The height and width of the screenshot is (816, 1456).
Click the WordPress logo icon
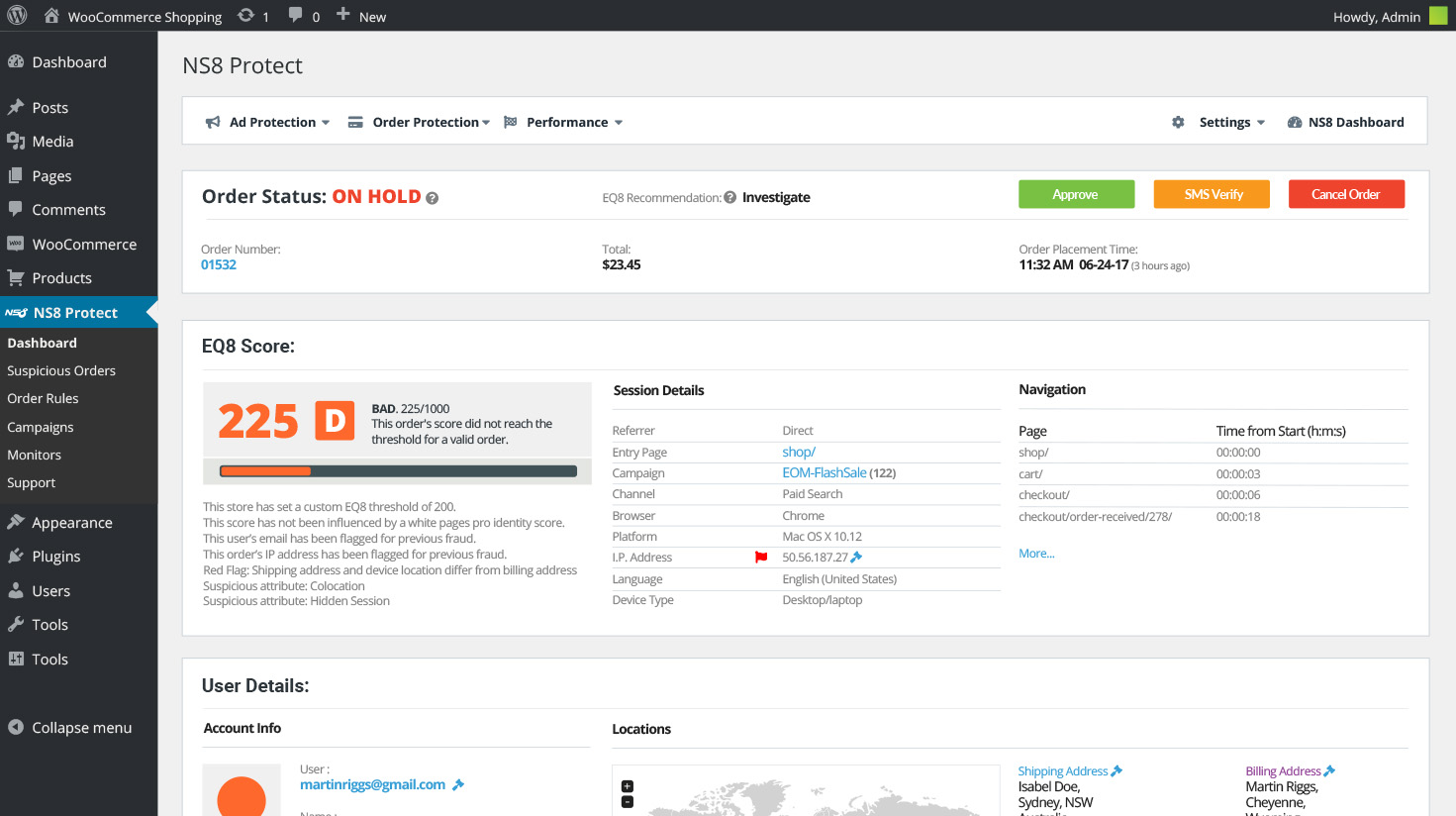pyautogui.click(x=17, y=16)
